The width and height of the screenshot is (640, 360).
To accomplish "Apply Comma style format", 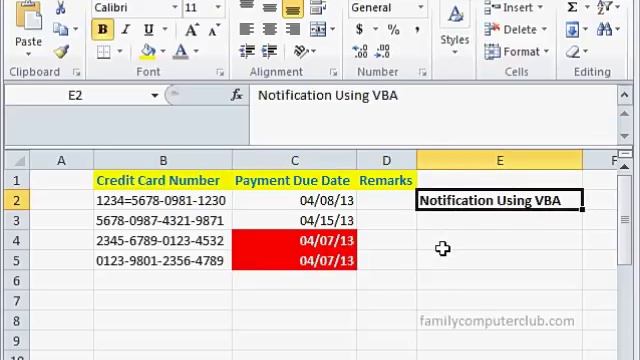I will (417, 29).
